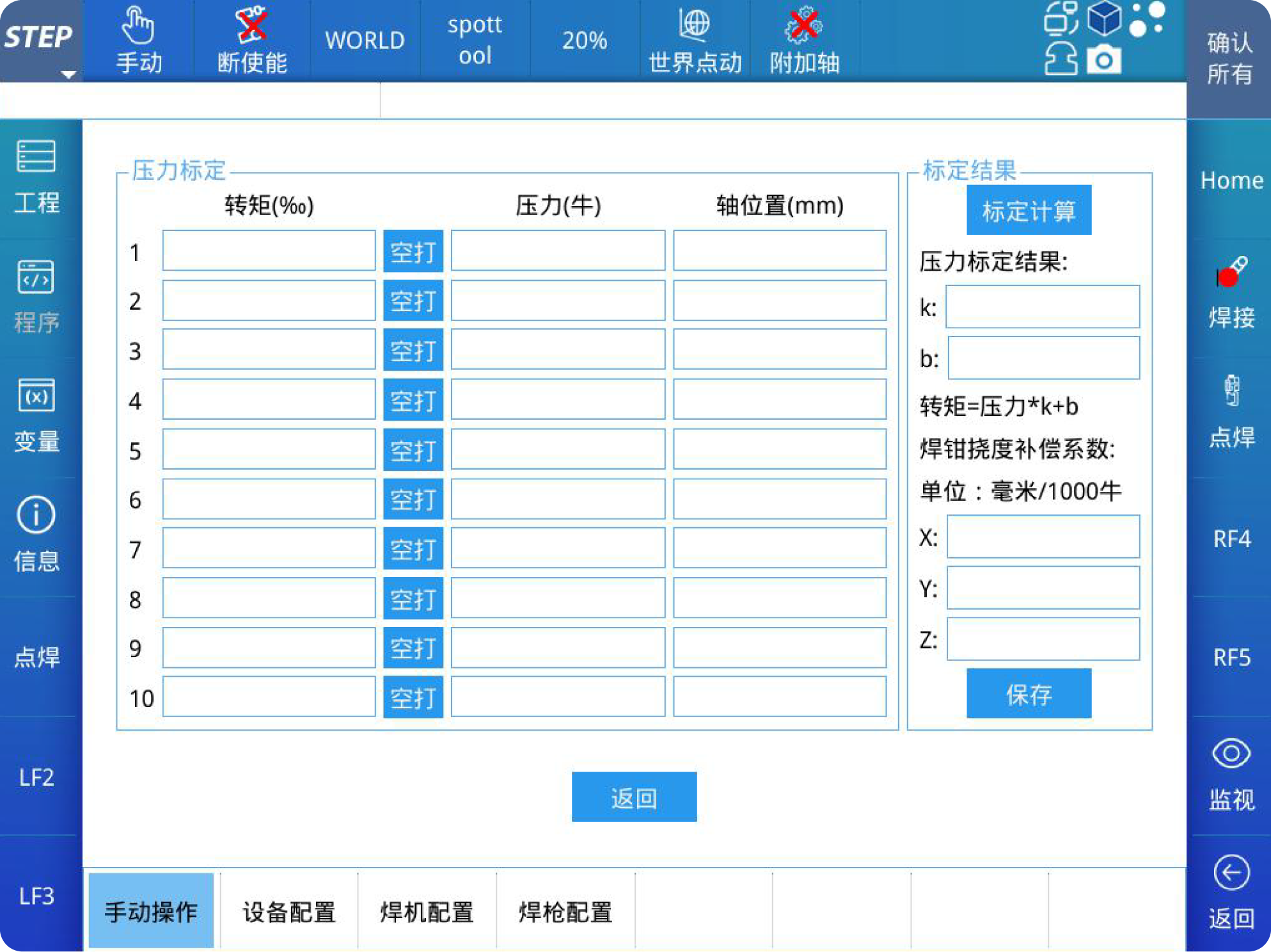1271x952 pixels.
Task: Open the Project (工程) sidebar icon
Action: (36, 157)
